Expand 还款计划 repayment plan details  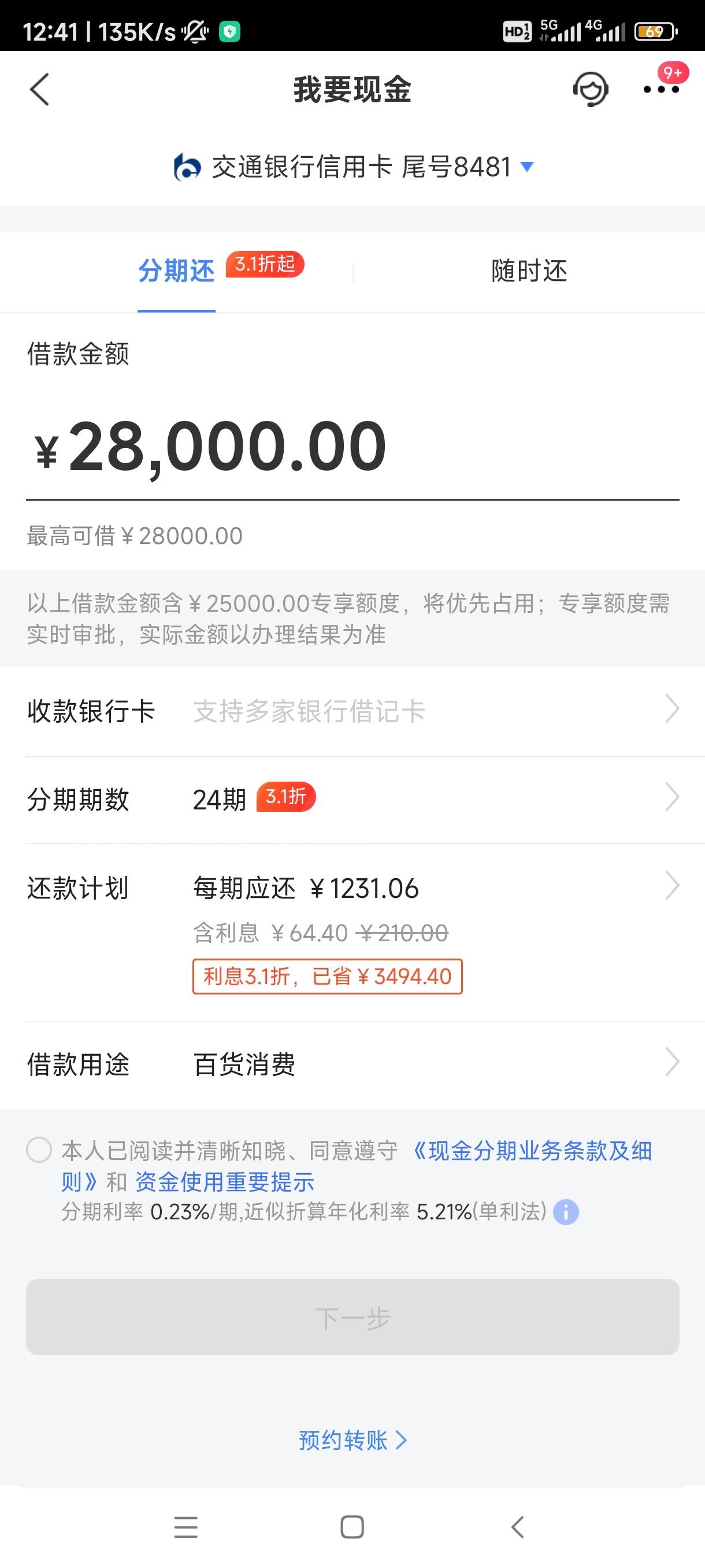[x=353, y=932]
